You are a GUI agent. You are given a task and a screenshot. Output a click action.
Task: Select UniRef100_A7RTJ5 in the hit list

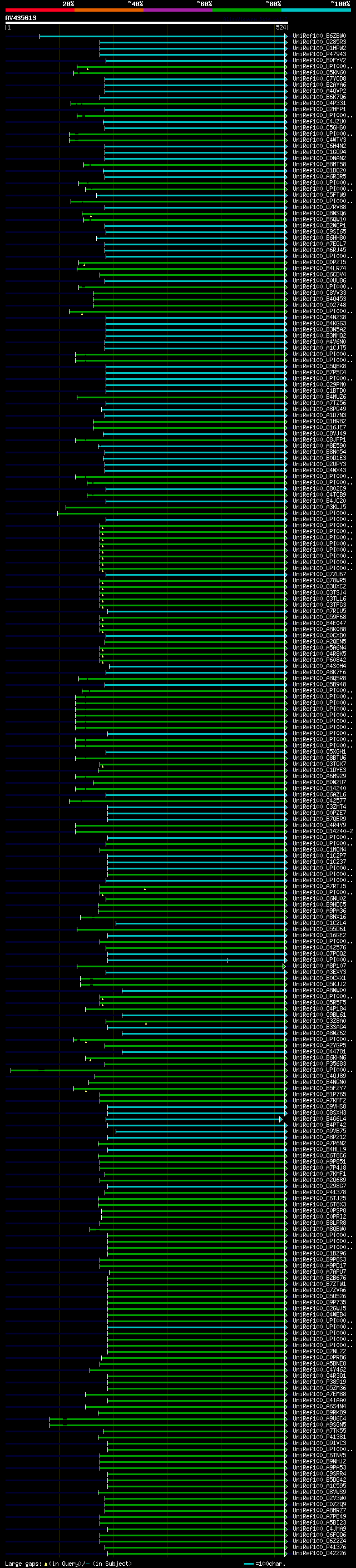319,886
